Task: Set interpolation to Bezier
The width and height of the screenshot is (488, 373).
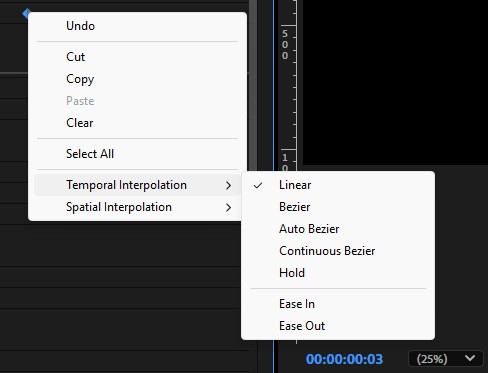Action: point(338,207)
